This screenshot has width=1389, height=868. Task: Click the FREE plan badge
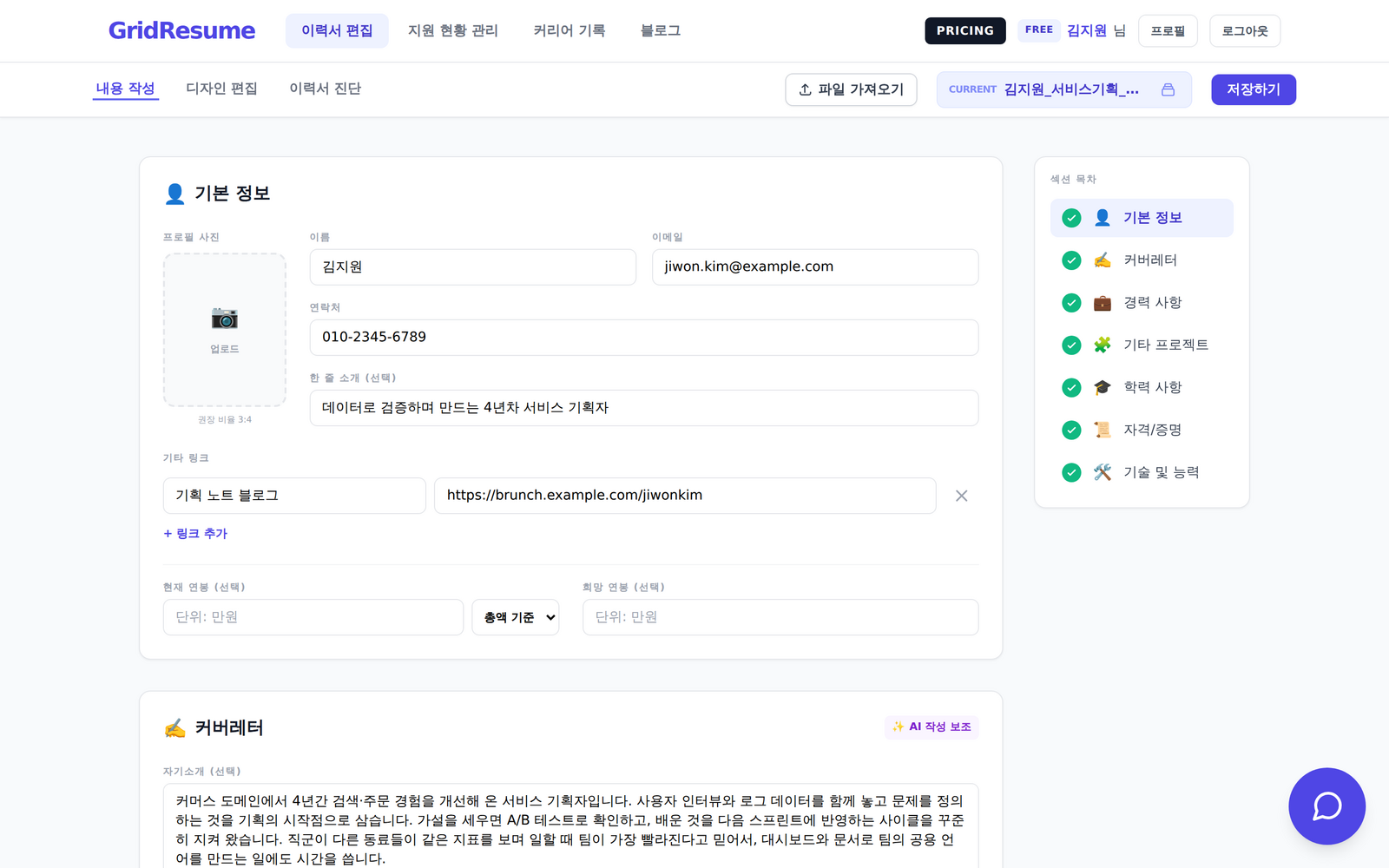pyautogui.click(x=1039, y=30)
